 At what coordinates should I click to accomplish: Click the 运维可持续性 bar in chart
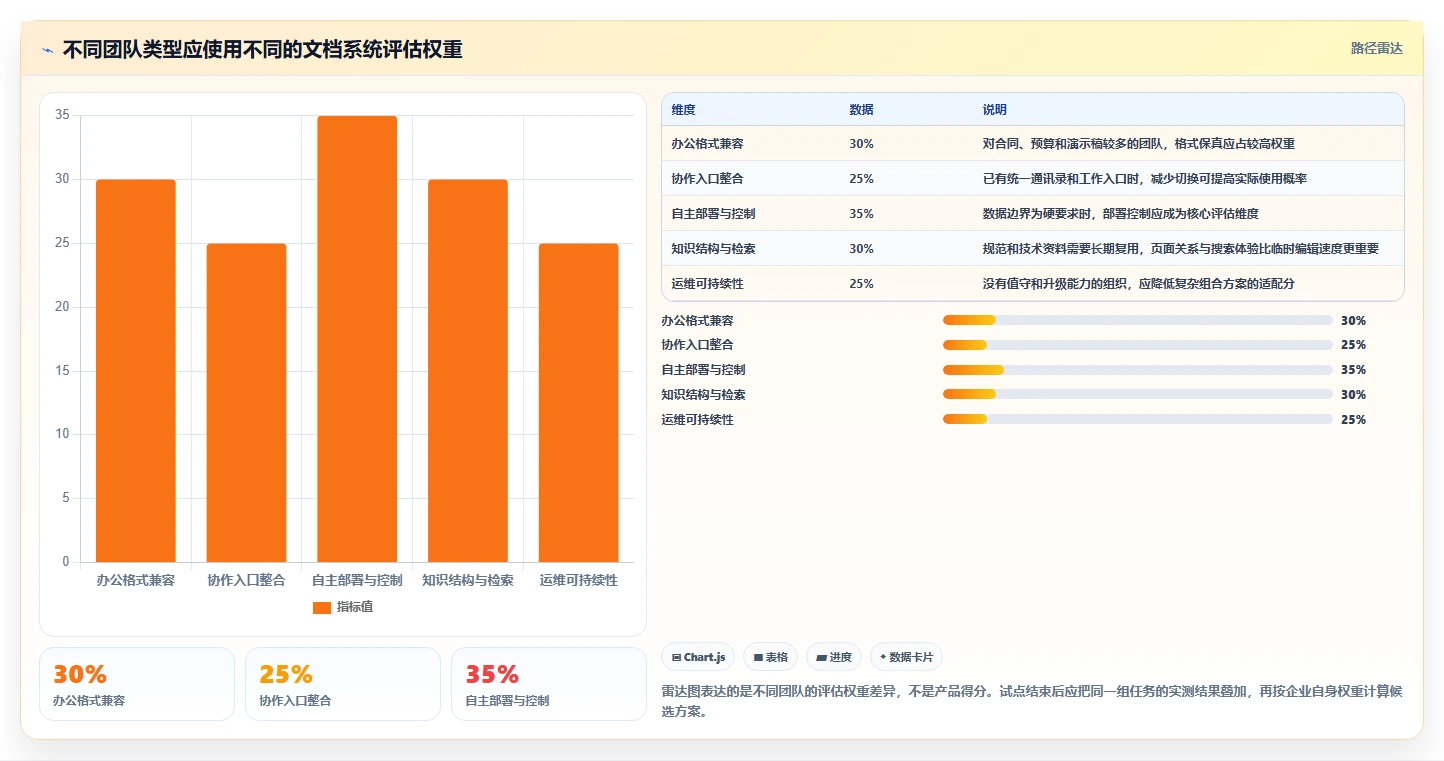(578, 403)
